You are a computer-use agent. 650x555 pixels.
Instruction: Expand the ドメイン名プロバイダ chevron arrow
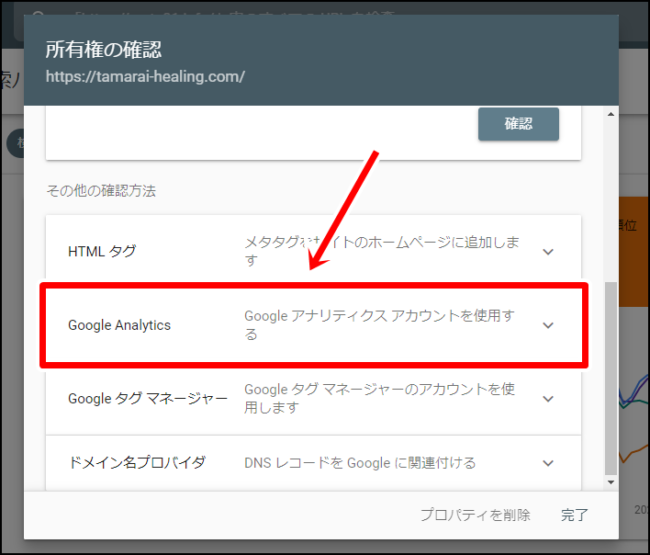point(548,463)
